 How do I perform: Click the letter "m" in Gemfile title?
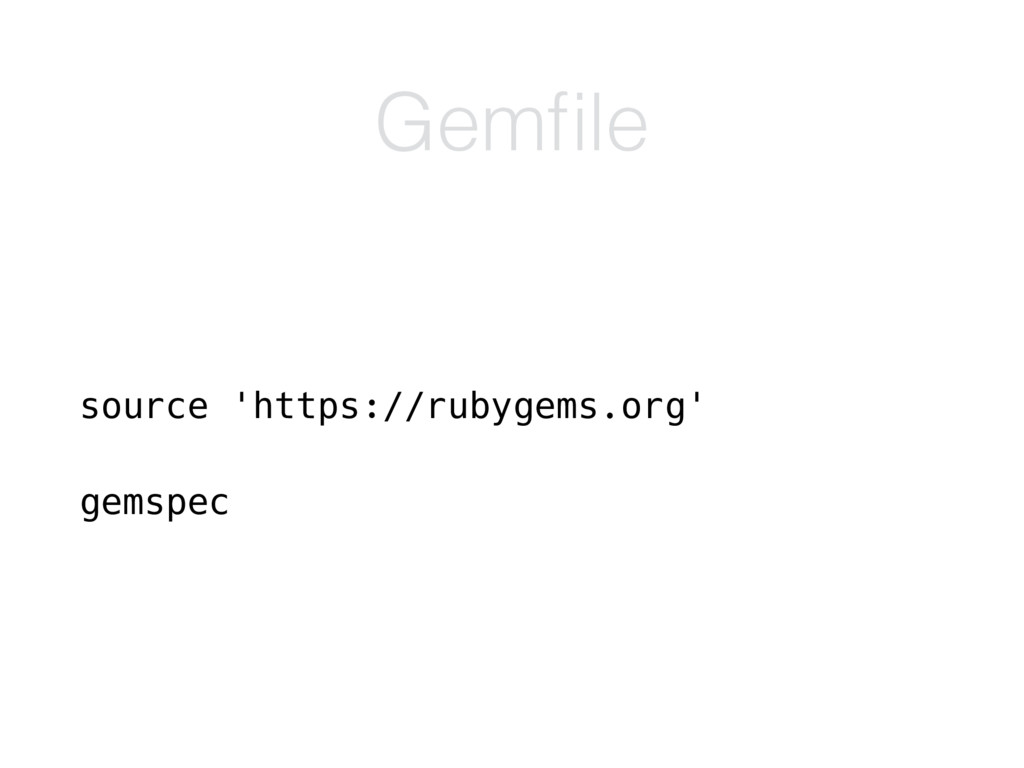513,129
